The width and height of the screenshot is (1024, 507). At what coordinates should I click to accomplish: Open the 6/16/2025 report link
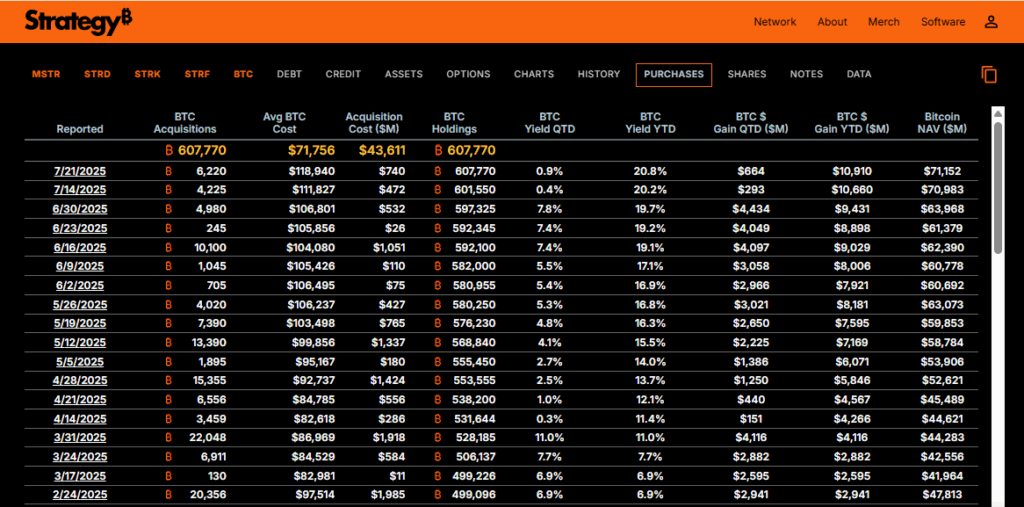coord(80,248)
